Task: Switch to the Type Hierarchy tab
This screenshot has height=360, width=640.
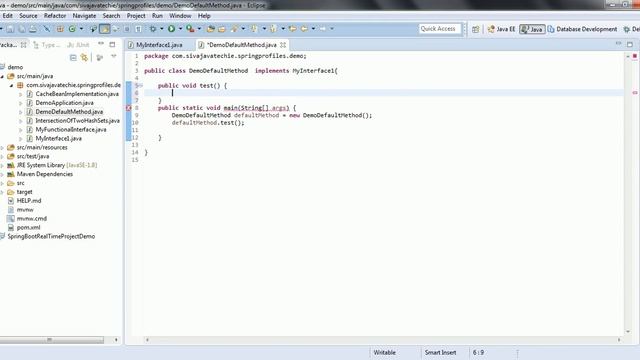Action: point(47,45)
